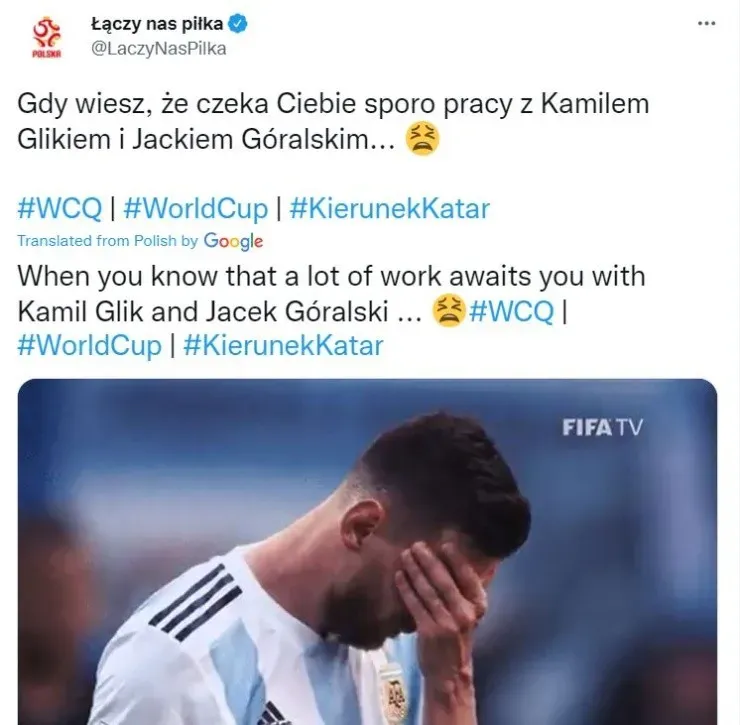Click the FIFA TV watermark on image
Image resolution: width=740 pixels, height=725 pixels.
tap(602, 428)
